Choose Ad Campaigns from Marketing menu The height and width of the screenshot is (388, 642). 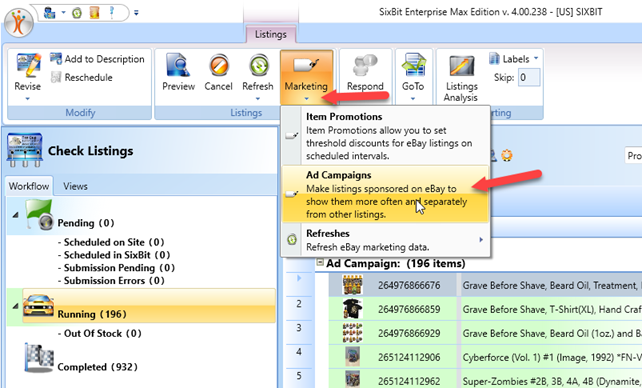386,194
